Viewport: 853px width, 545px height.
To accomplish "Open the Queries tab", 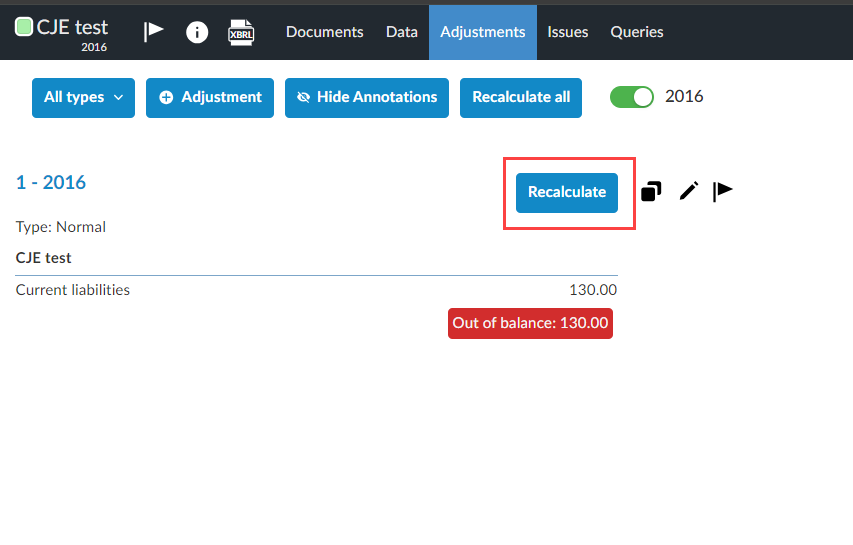I will pyautogui.click(x=637, y=32).
